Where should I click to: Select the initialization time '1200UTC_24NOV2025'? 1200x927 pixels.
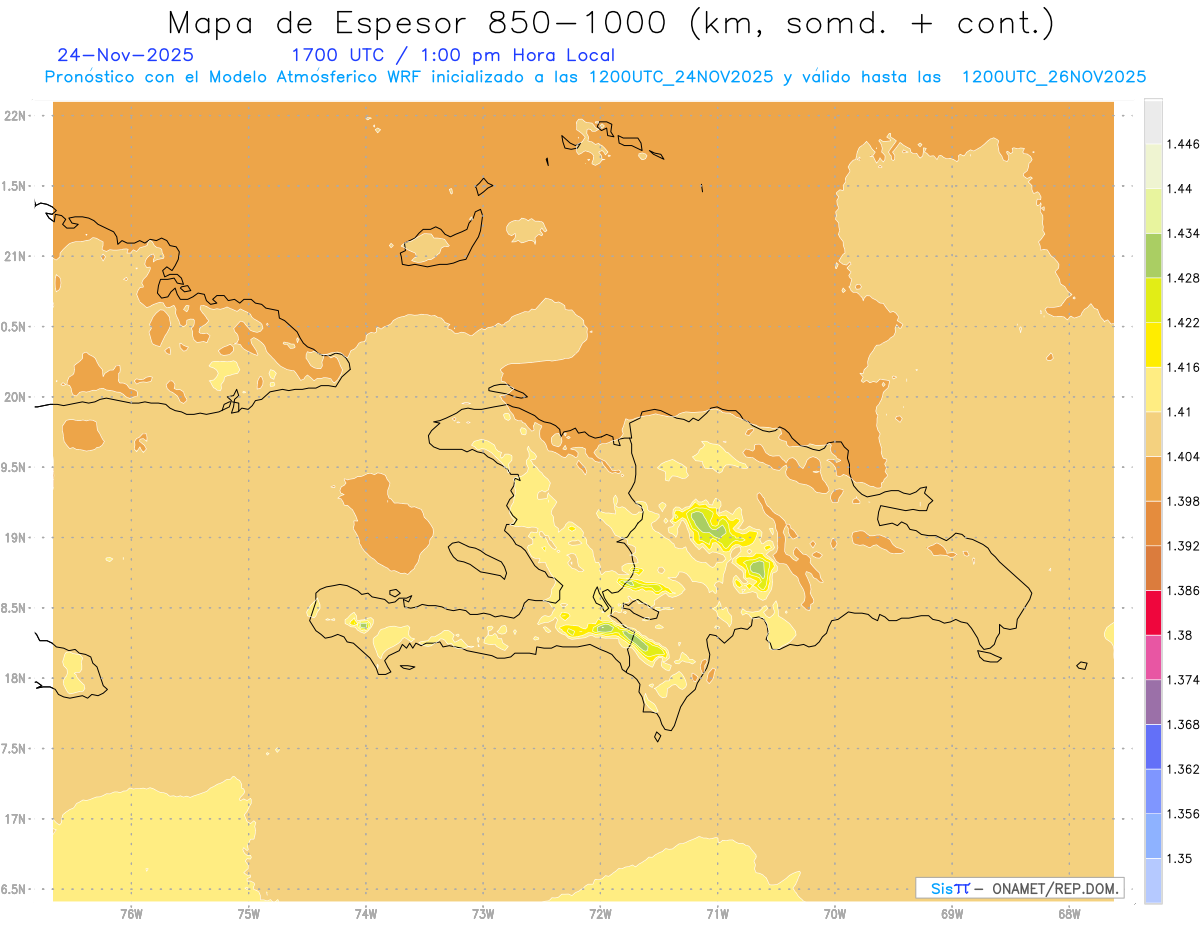tap(681, 77)
